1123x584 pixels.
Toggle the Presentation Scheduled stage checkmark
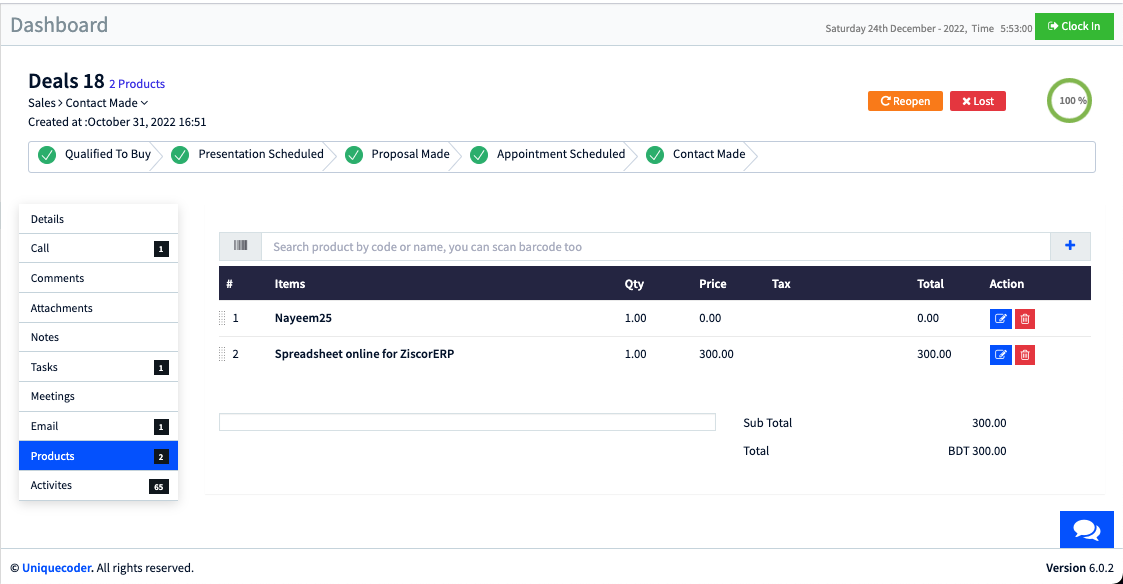tap(180, 155)
